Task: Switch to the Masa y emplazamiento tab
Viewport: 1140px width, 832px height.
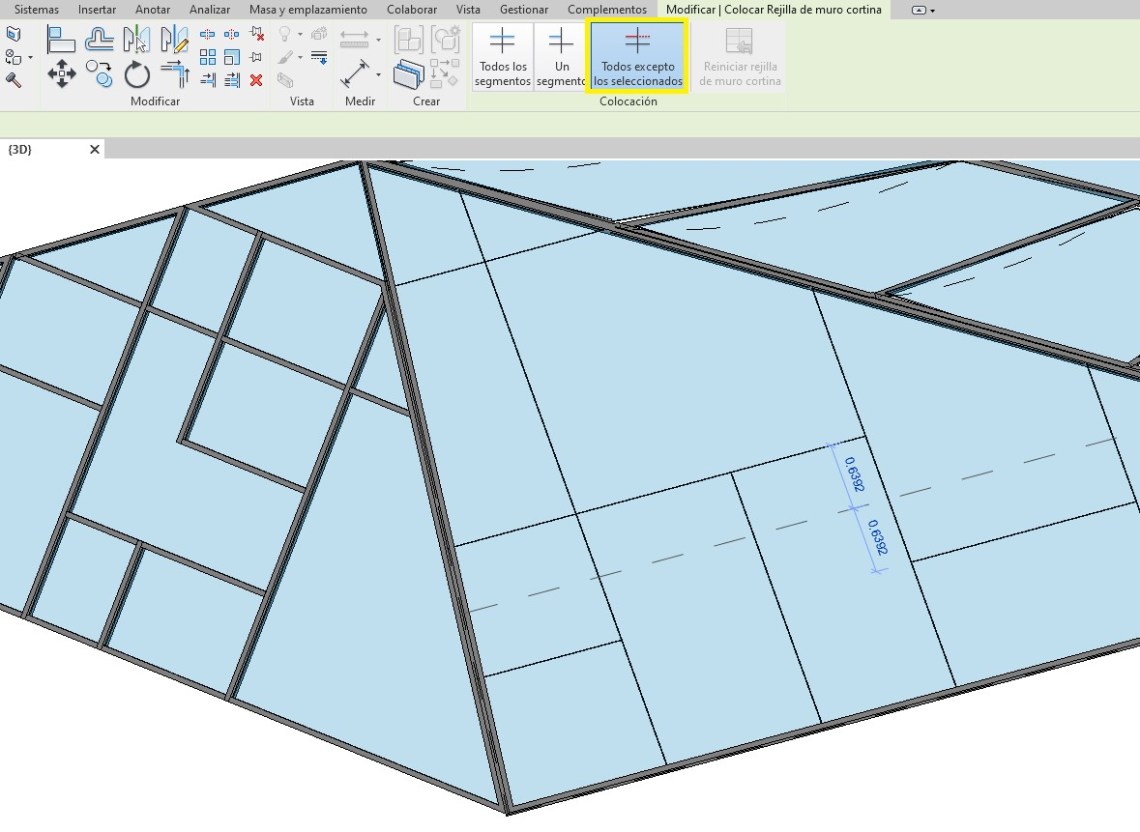Action: [308, 10]
